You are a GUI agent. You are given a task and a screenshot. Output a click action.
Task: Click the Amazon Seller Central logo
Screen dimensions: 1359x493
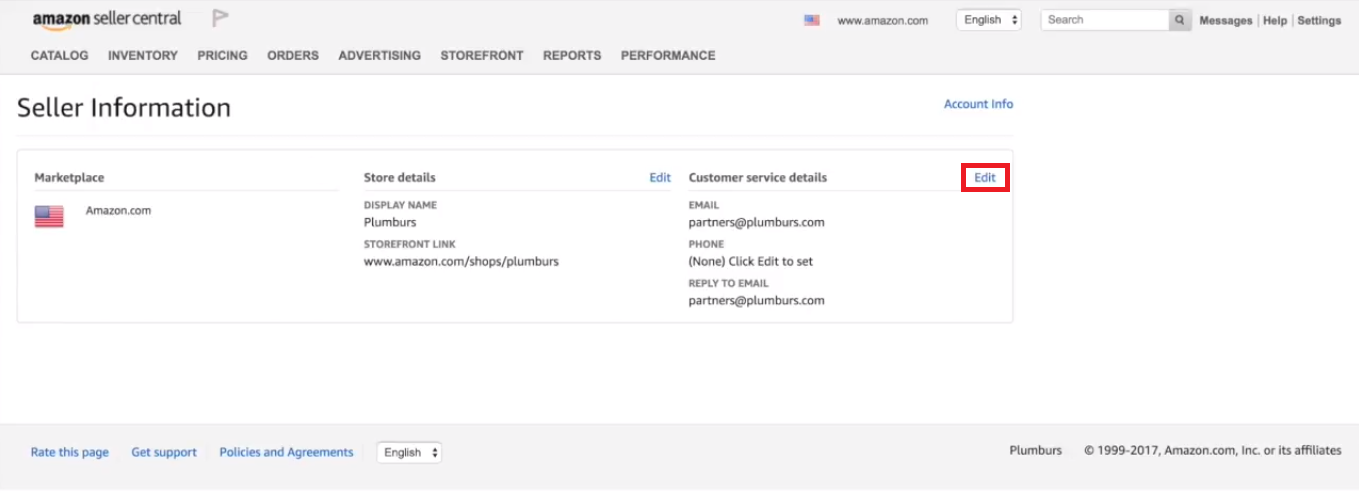point(107,19)
